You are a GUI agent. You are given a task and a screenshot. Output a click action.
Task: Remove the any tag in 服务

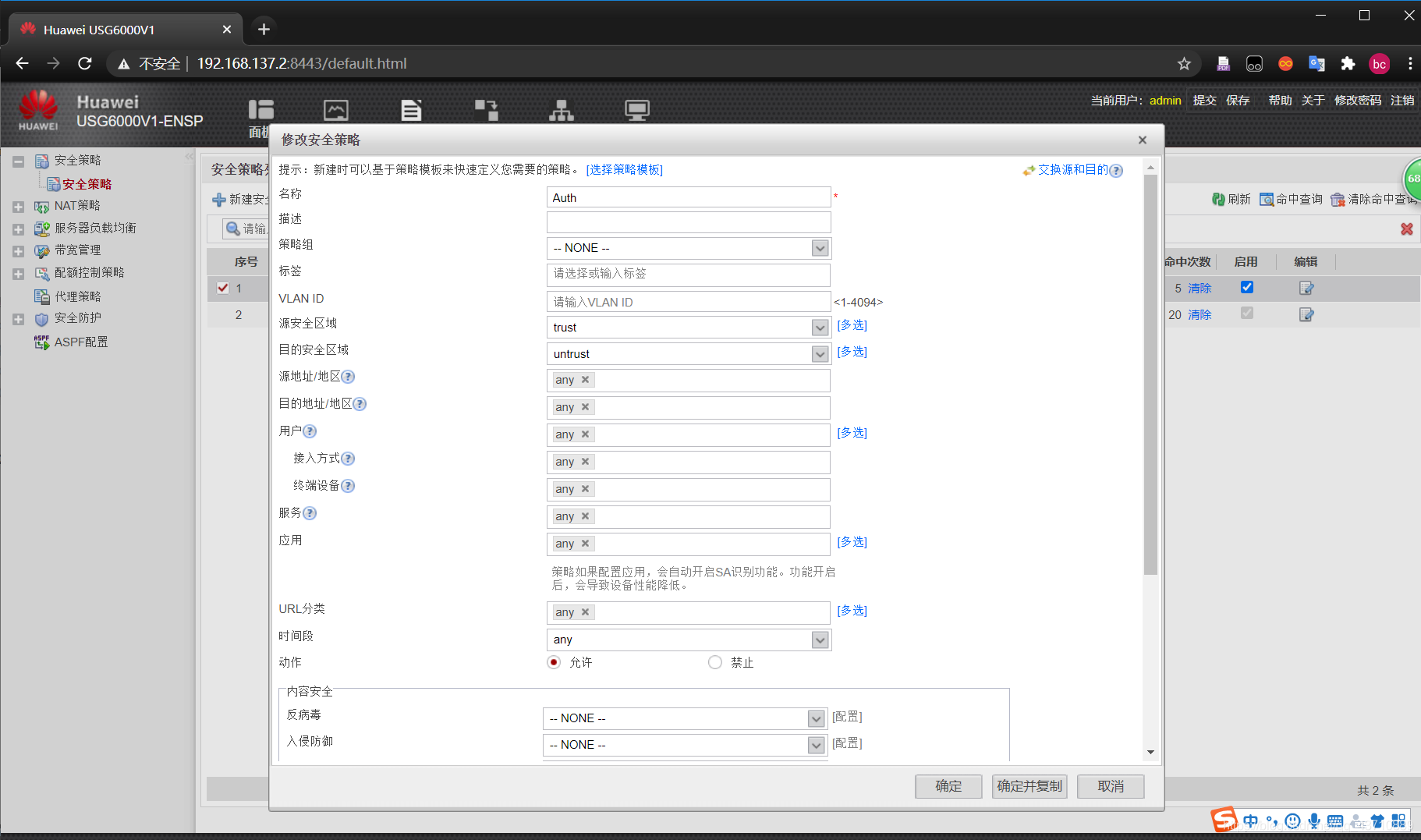point(585,516)
